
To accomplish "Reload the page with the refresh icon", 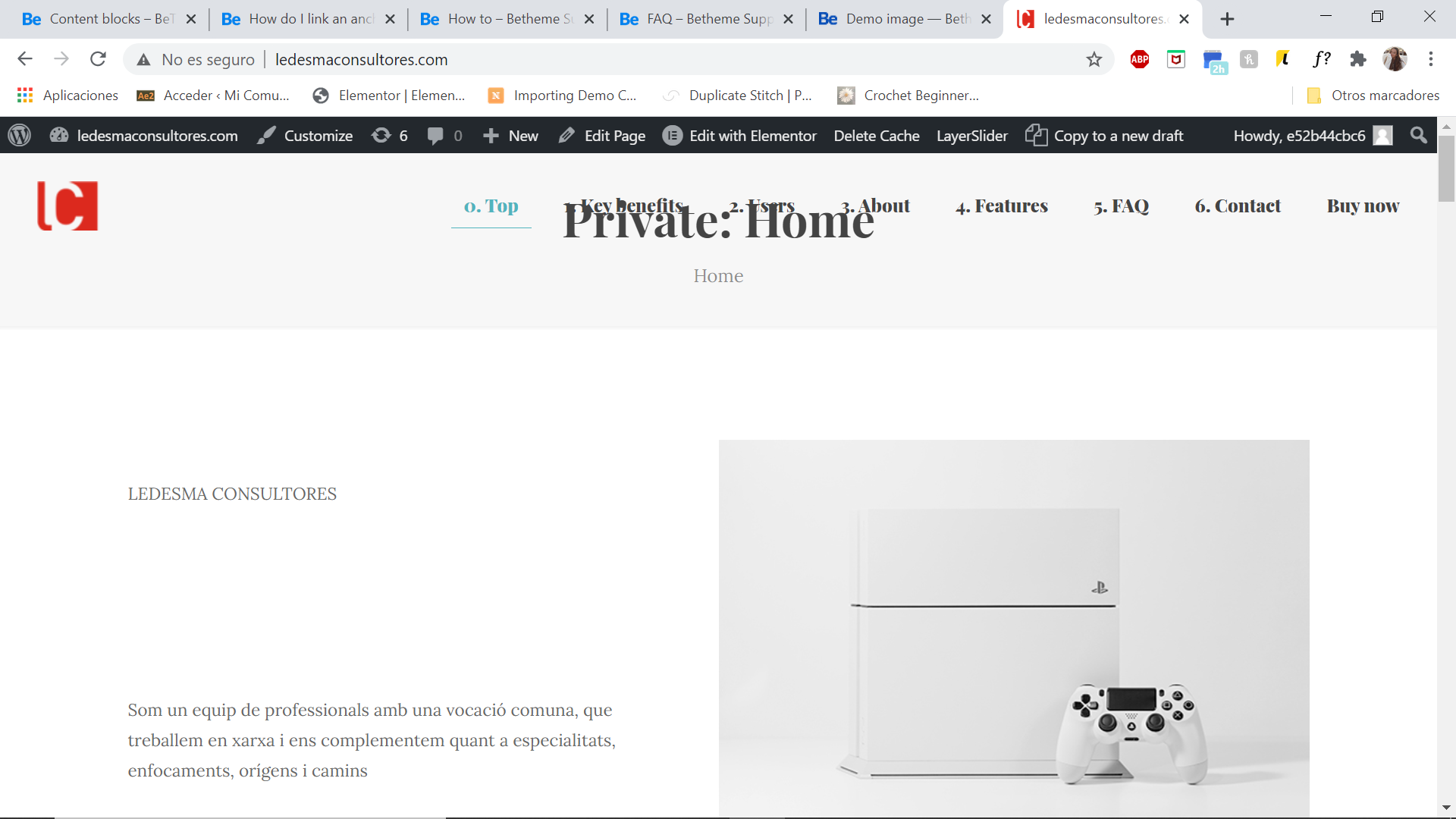I will click(x=98, y=59).
